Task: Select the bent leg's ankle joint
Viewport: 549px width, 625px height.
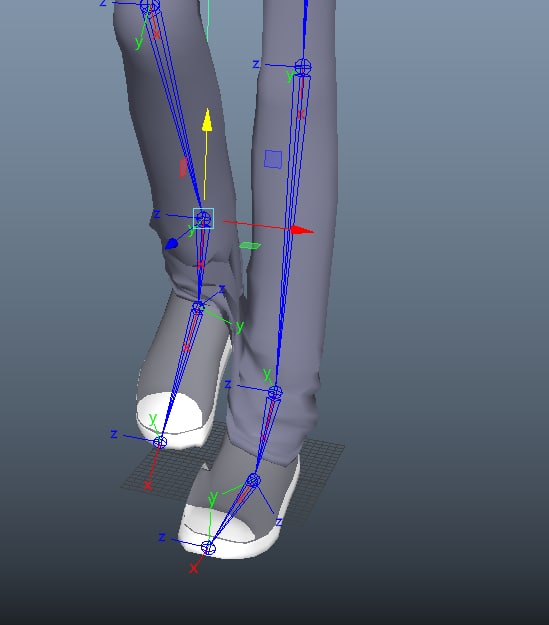Action: 198,308
